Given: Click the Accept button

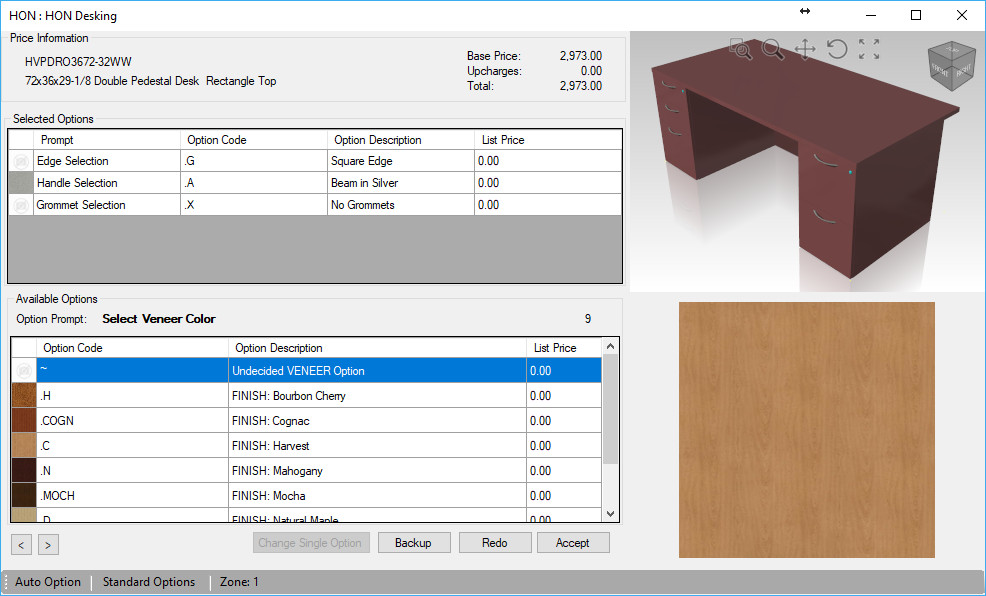Looking at the screenshot, I should pyautogui.click(x=573, y=543).
